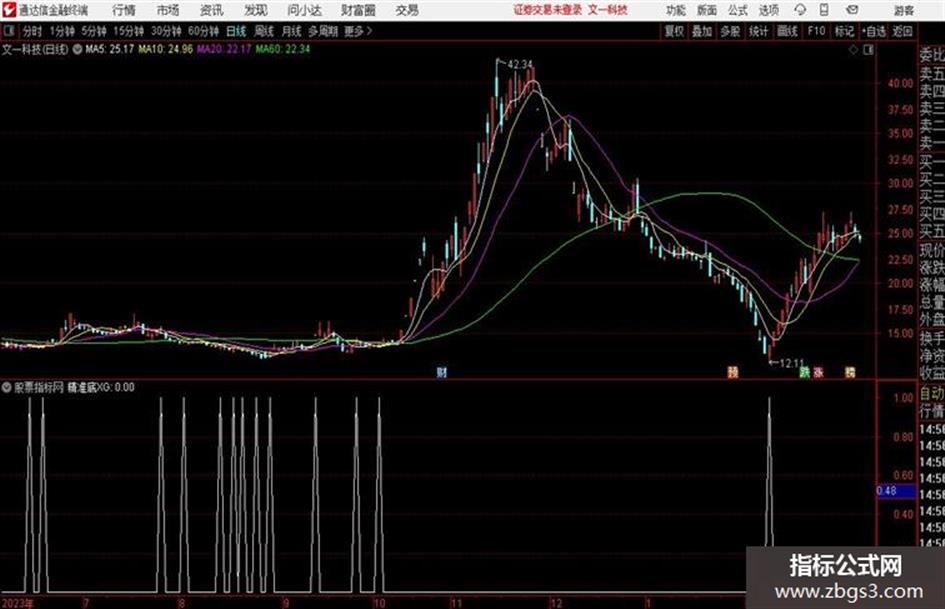Switch to the 月线 monthly tab

tap(292, 31)
